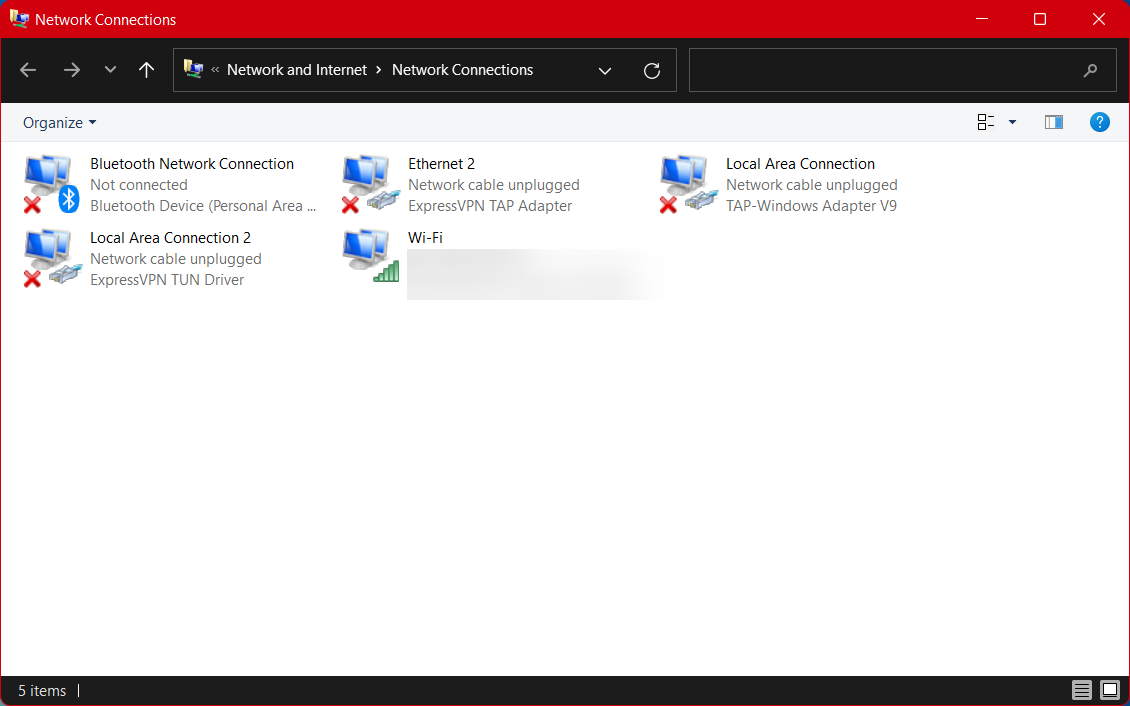Image resolution: width=1130 pixels, height=706 pixels.
Task: Click the search magnifier icon
Action: (x=1090, y=70)
